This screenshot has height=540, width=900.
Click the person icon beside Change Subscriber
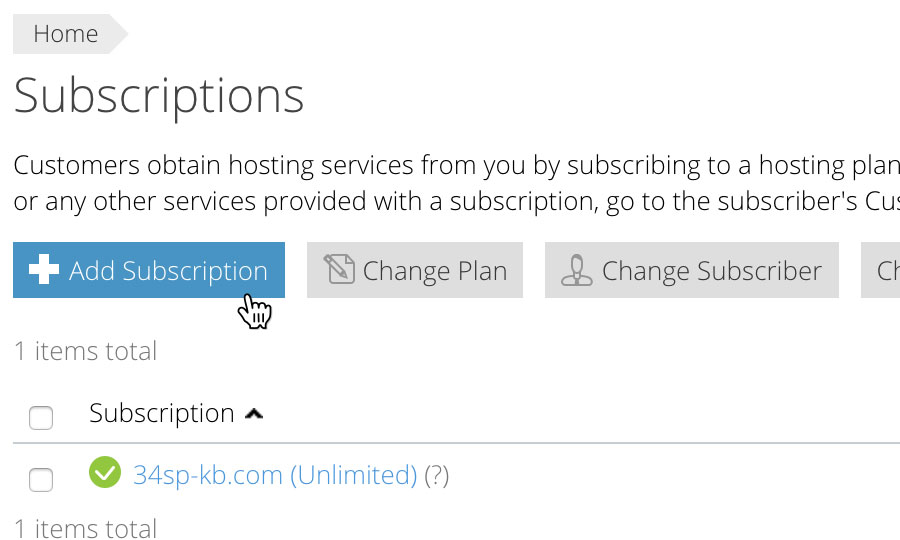click(x=577, y=270)
